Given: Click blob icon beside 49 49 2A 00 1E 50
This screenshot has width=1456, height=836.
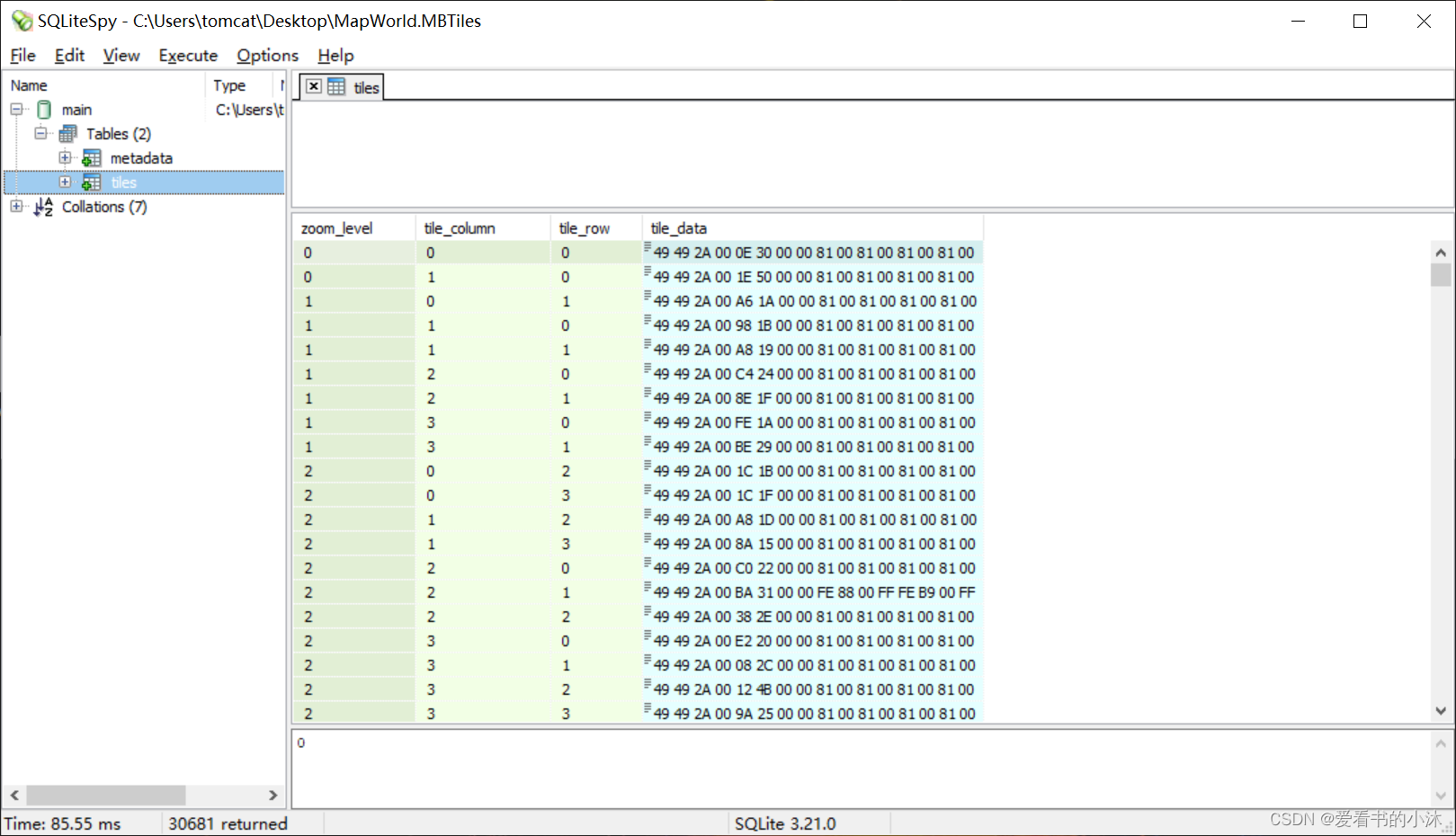Looking at the screenshot, I should tap(648, 271).
